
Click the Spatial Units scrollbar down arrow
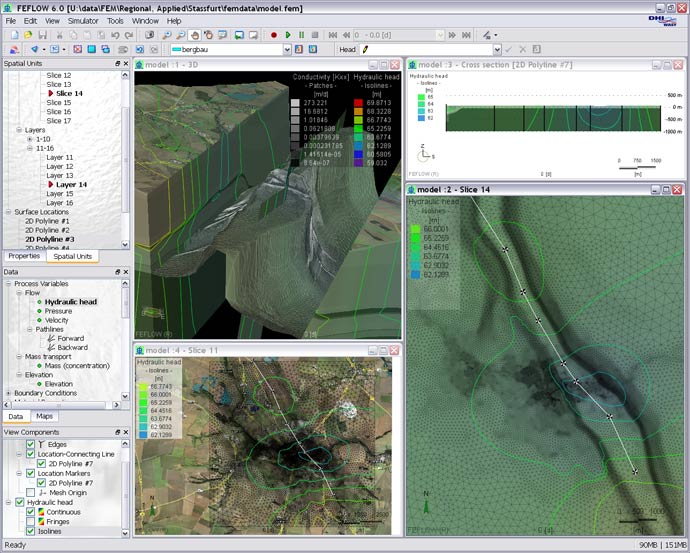[x=125, y=244]
